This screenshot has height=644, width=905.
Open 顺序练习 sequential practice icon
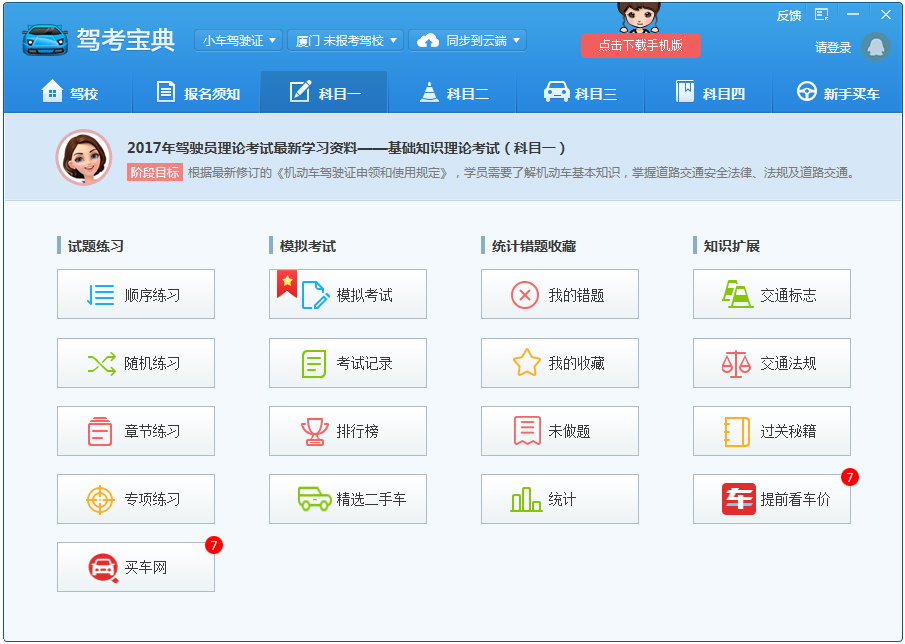click(101, 295)
